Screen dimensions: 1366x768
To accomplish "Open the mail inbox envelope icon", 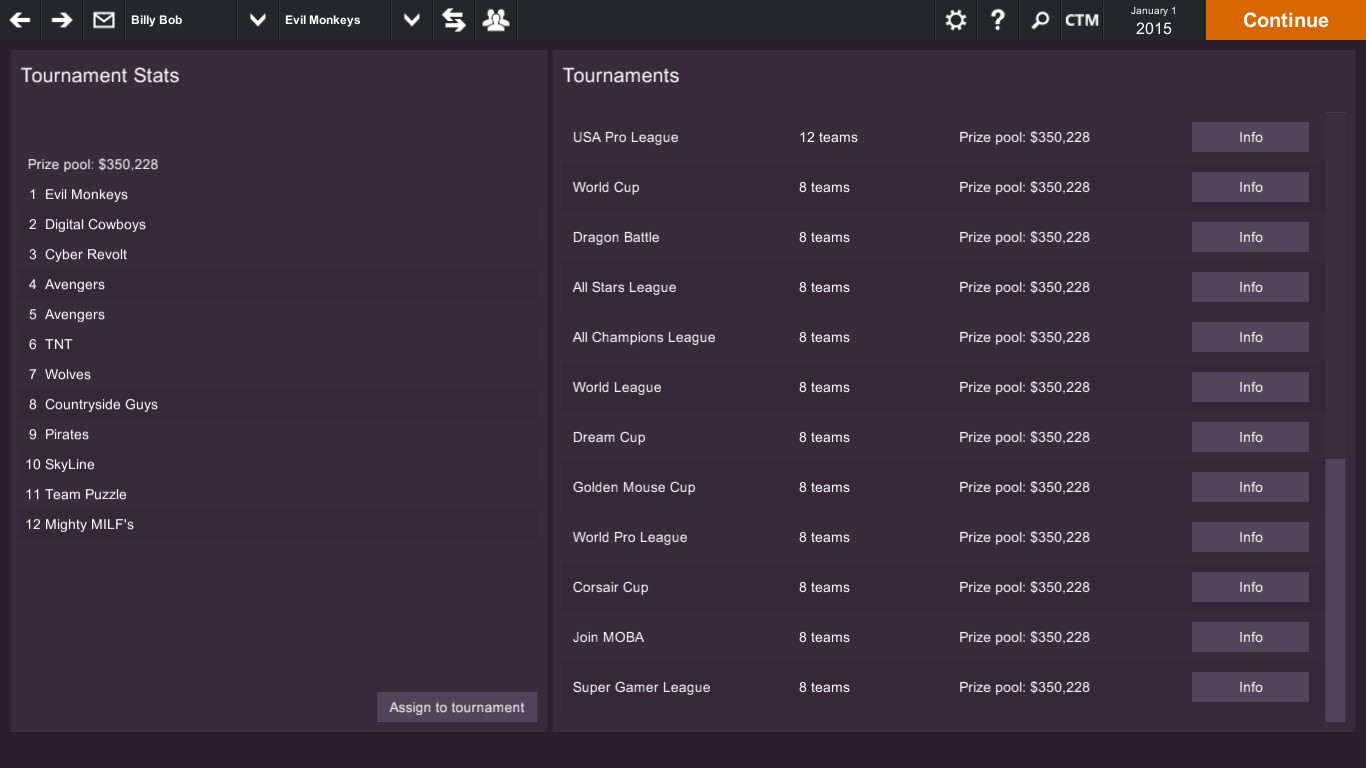I will (103, 20).
